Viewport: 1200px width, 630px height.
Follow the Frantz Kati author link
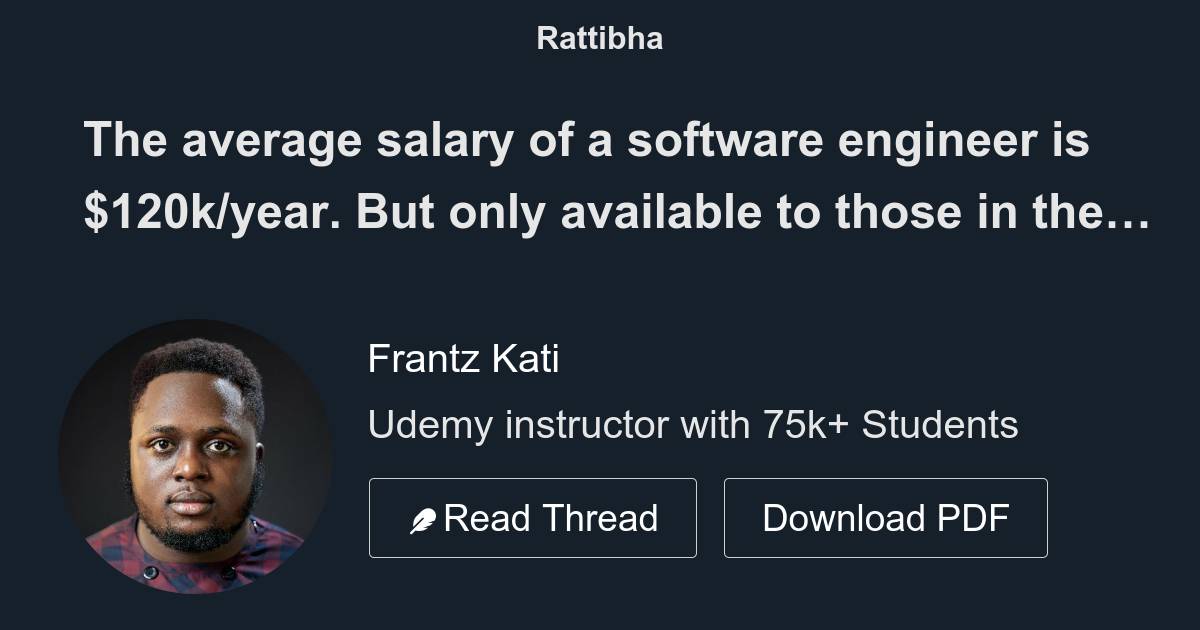pos(464,359)
